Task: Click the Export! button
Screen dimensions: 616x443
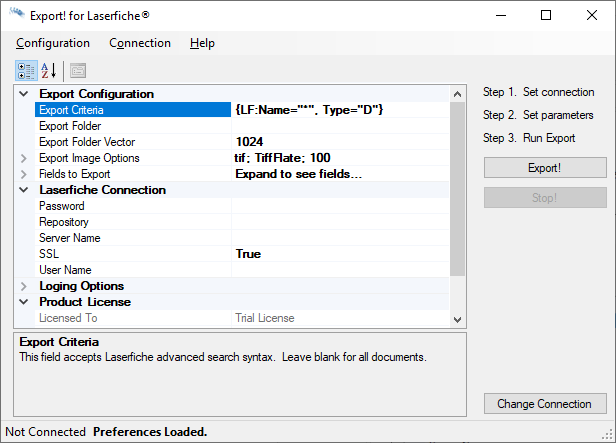Action: click(x=545, y=168)
